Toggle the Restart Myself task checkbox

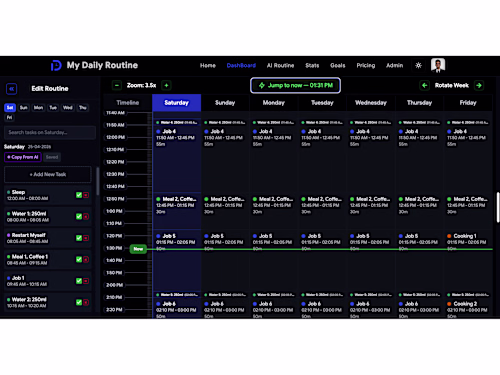[x=79, y=238]
